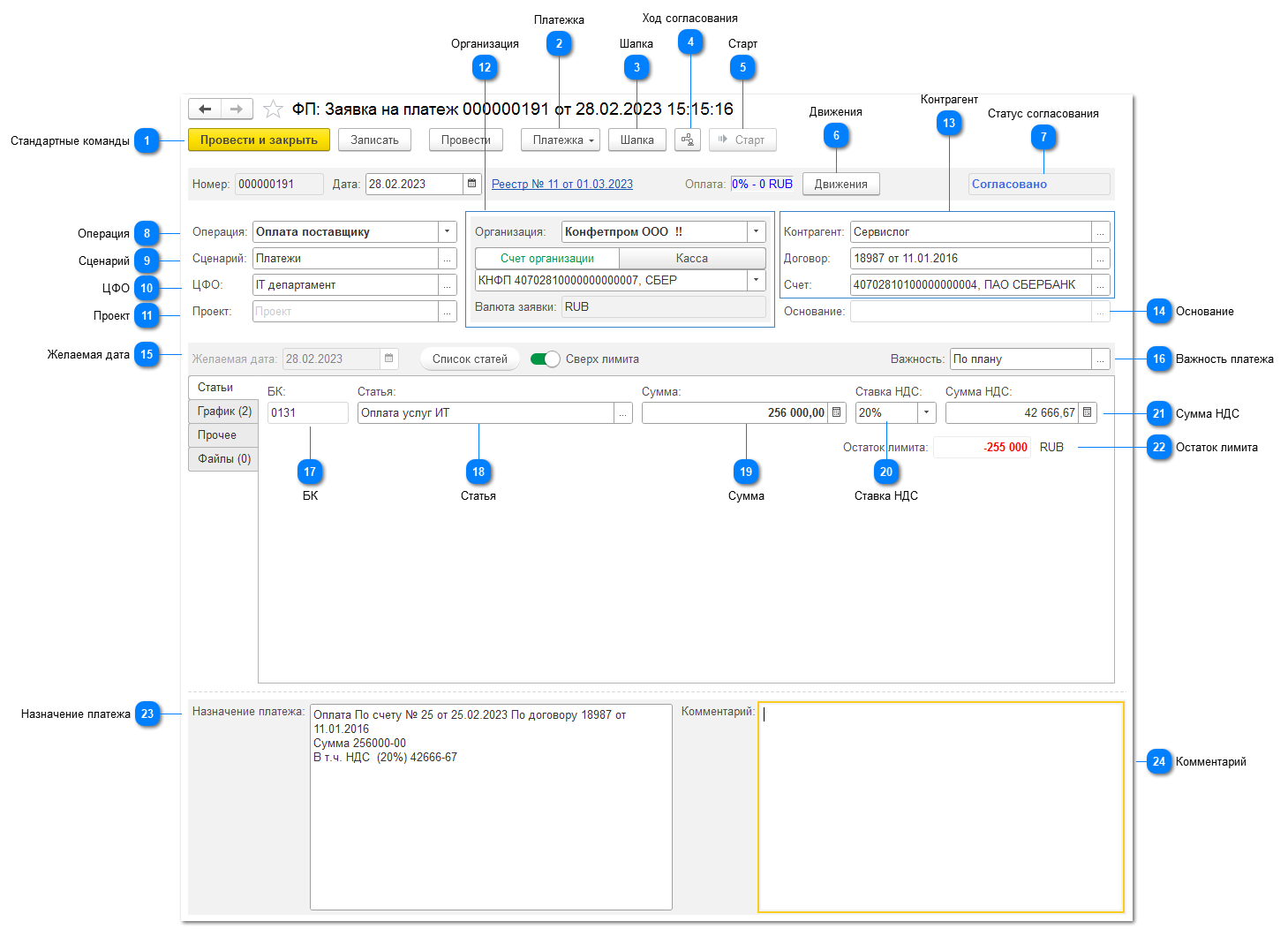This screenshot has width=1288, height=929.
Task: Expand the Организация dropdown arrow
Action: pyautogui.click(x=757, y=231)
